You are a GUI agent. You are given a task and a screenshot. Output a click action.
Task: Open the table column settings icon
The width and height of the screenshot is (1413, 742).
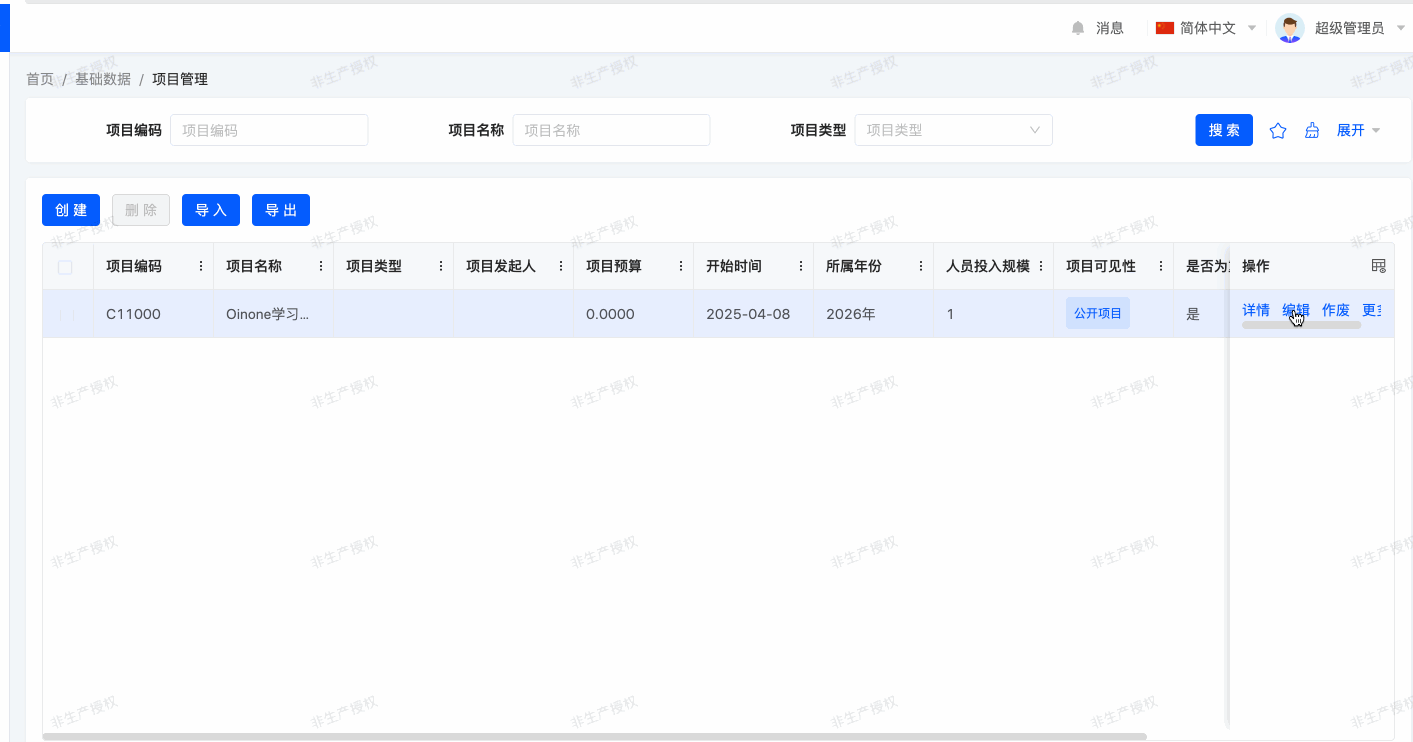pyautogui.click(x=1378, y=266)
